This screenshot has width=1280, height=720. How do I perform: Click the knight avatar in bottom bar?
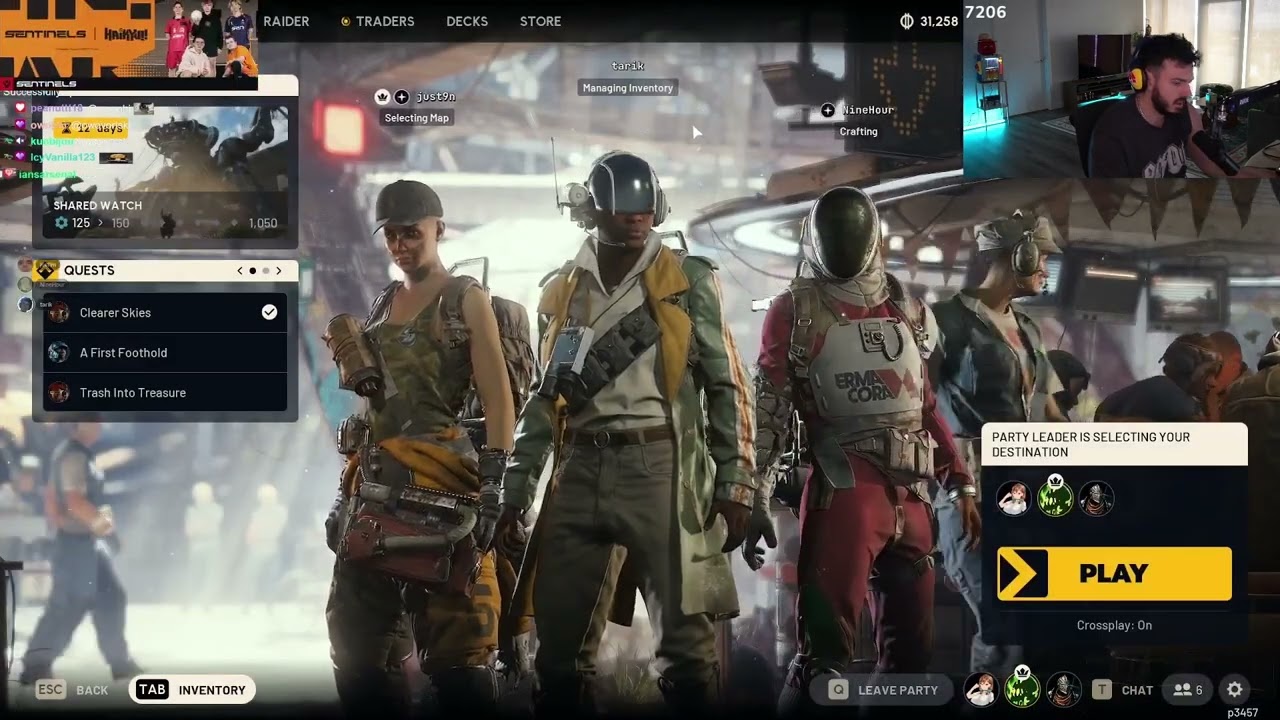click(x=1063, y=690)
